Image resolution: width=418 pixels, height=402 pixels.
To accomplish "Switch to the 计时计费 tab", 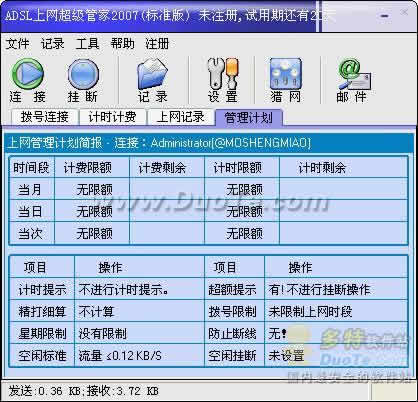I will click(x=112, y=117).
